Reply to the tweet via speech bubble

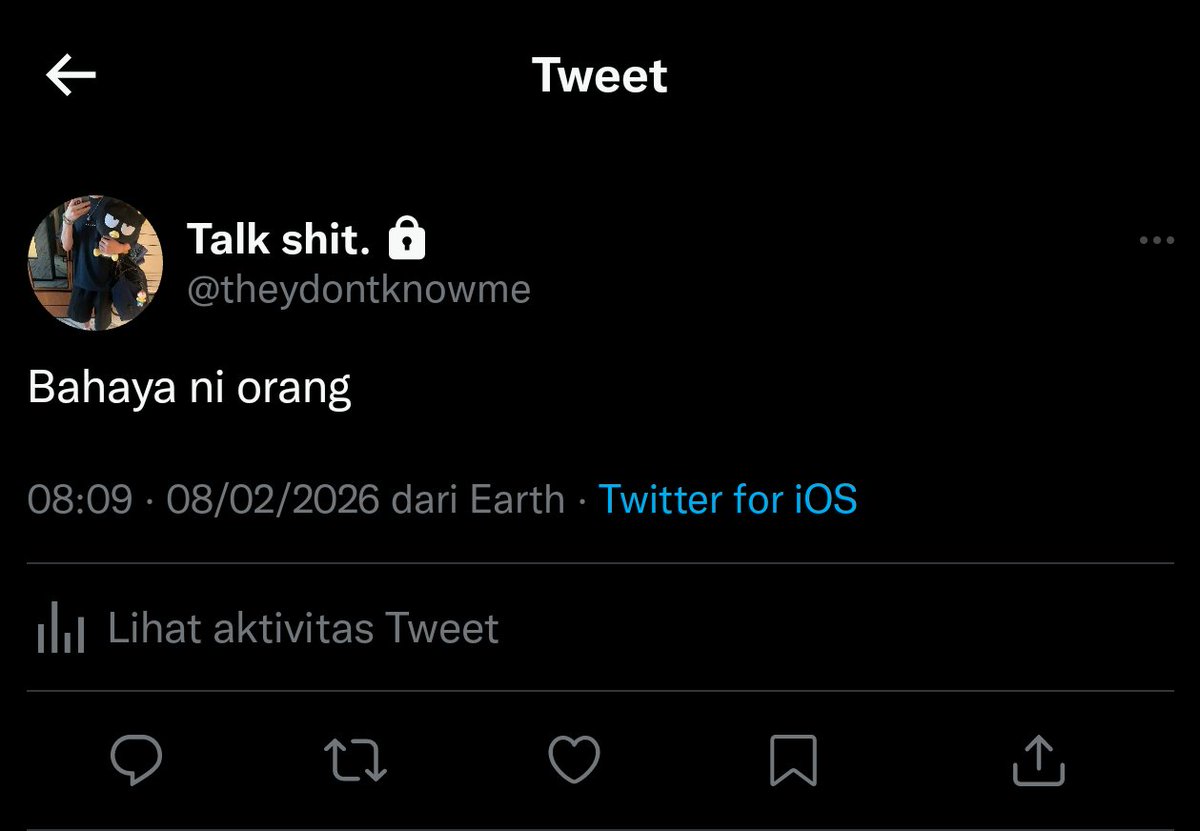click(136, 760)
